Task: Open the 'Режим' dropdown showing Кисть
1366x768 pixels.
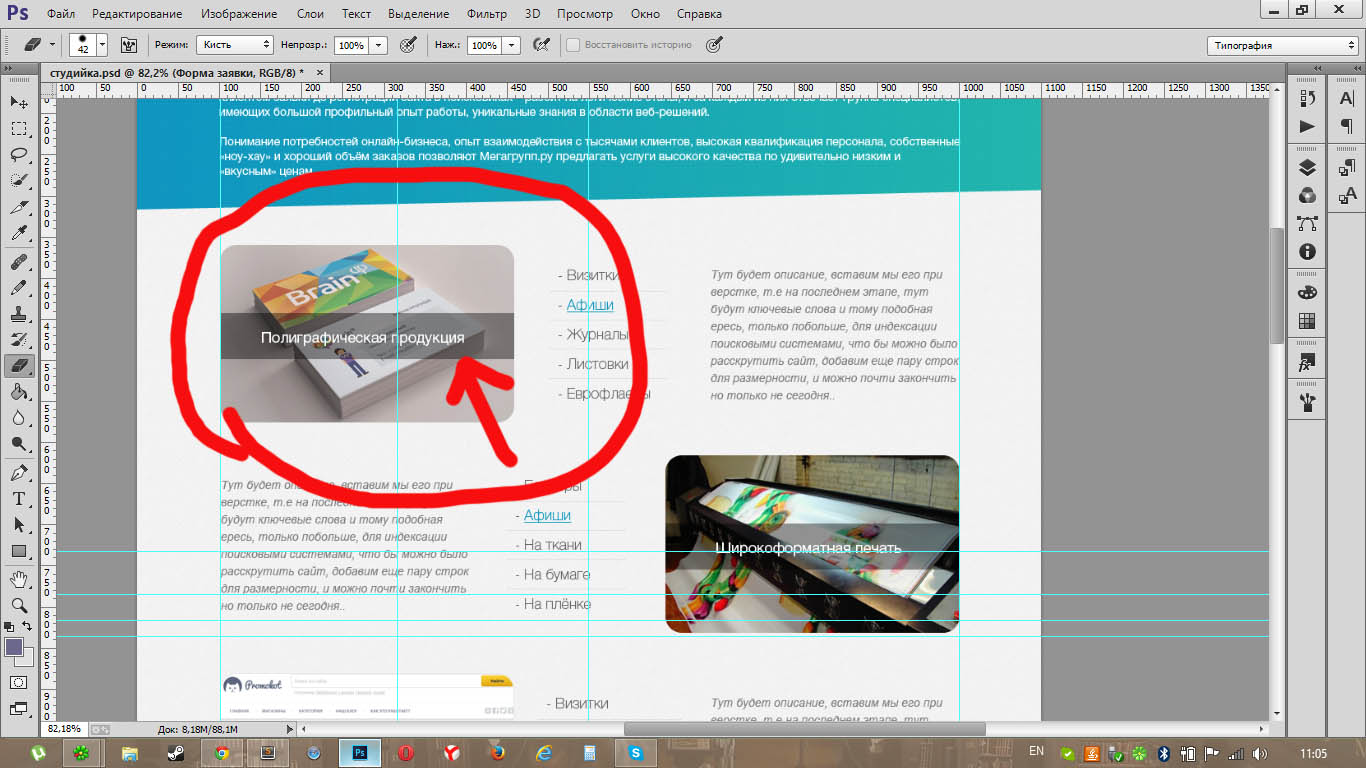Action: [x=235, y=45]
